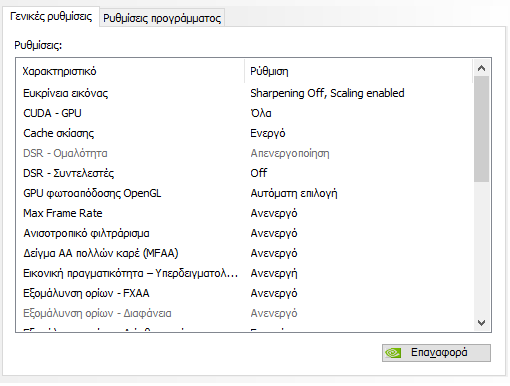This screenshot has height=386, width=510.
Task: Select the Ευκρίνεια εικόνας setting row
Action: [x=244, y=93]
